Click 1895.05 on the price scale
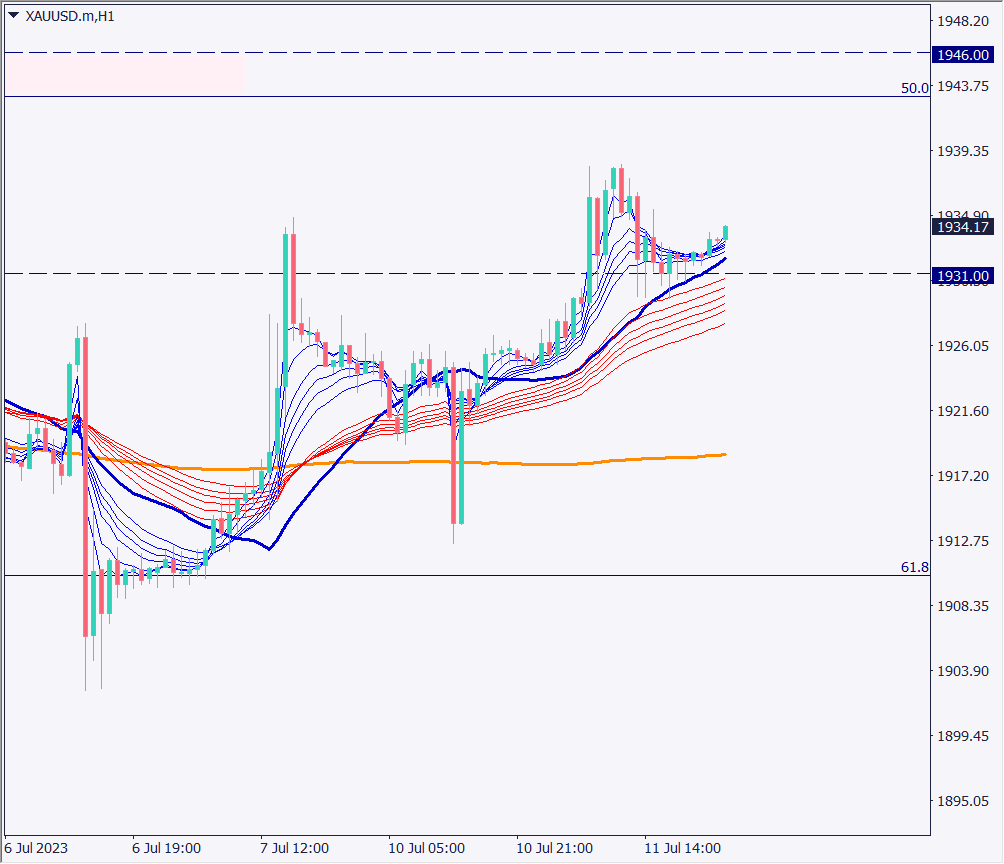This screenshot has width=1004, height=864. [x=961, y=801]
